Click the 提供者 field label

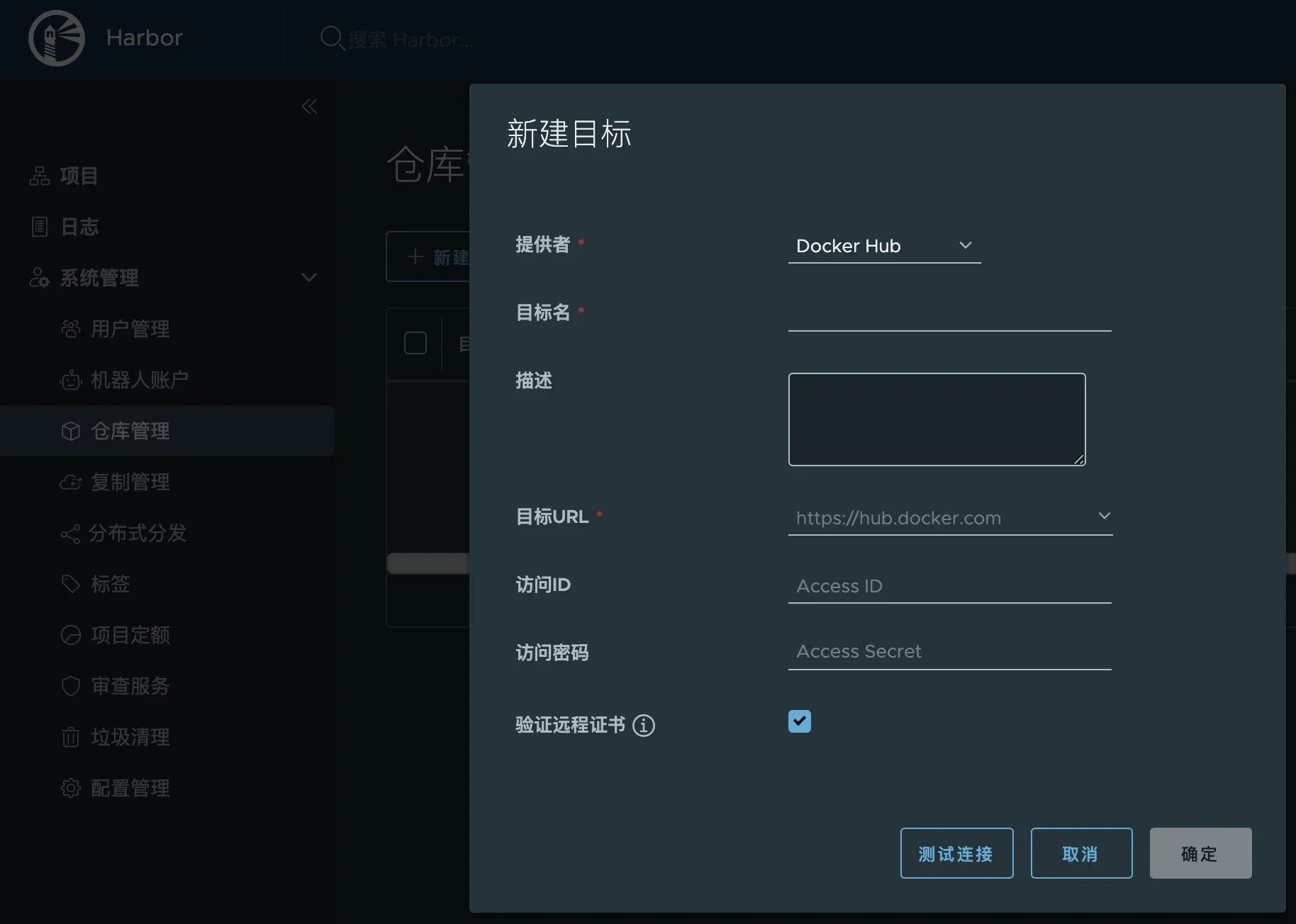[x=542, y=244]
